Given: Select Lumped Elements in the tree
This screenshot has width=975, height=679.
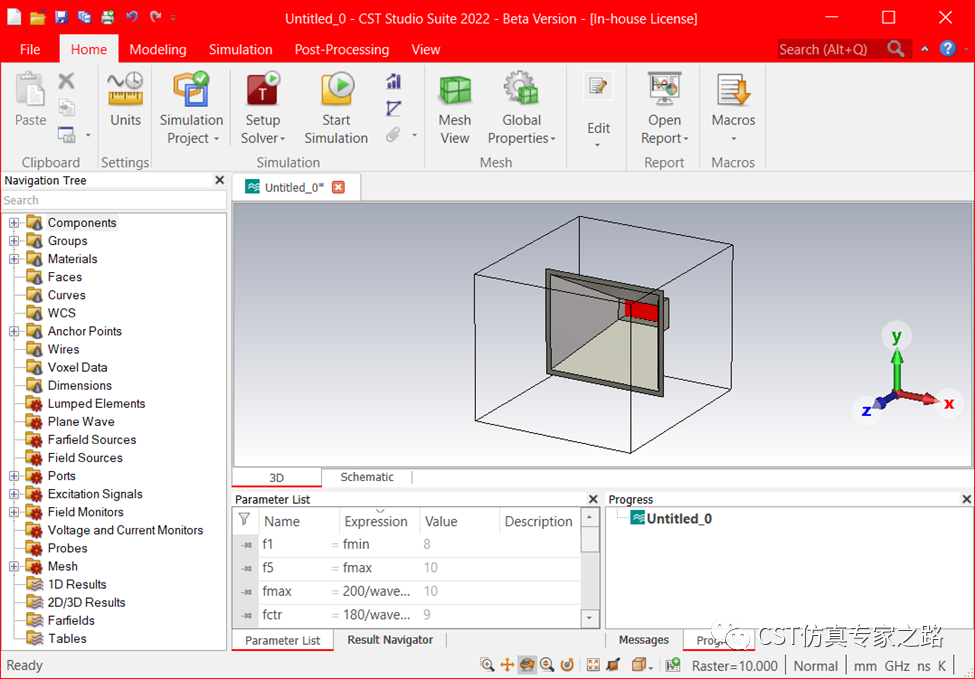Looking at the screenshot, I should (96, 404).
